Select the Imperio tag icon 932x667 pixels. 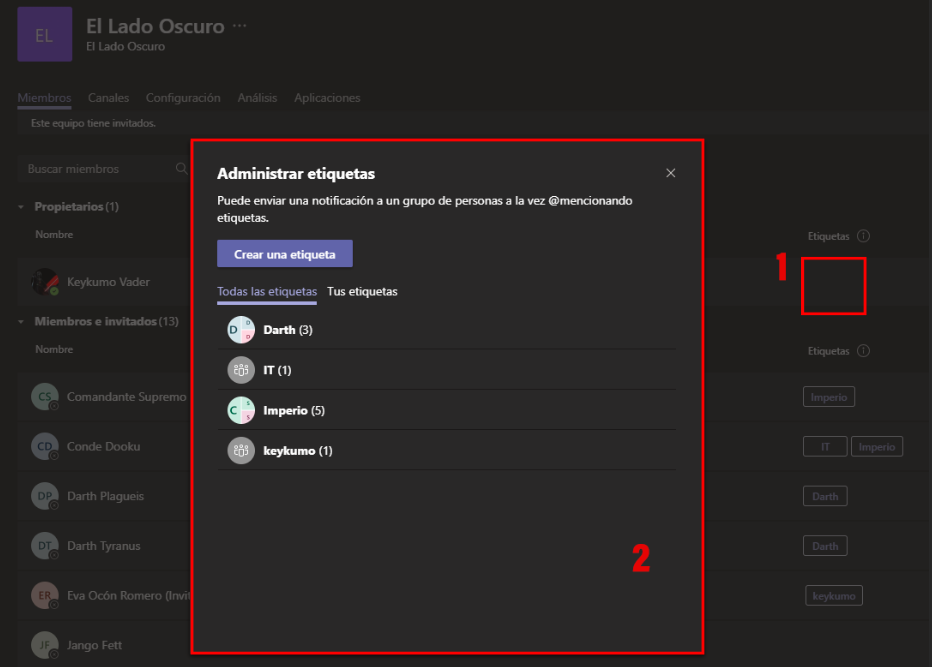pos(241,410)
